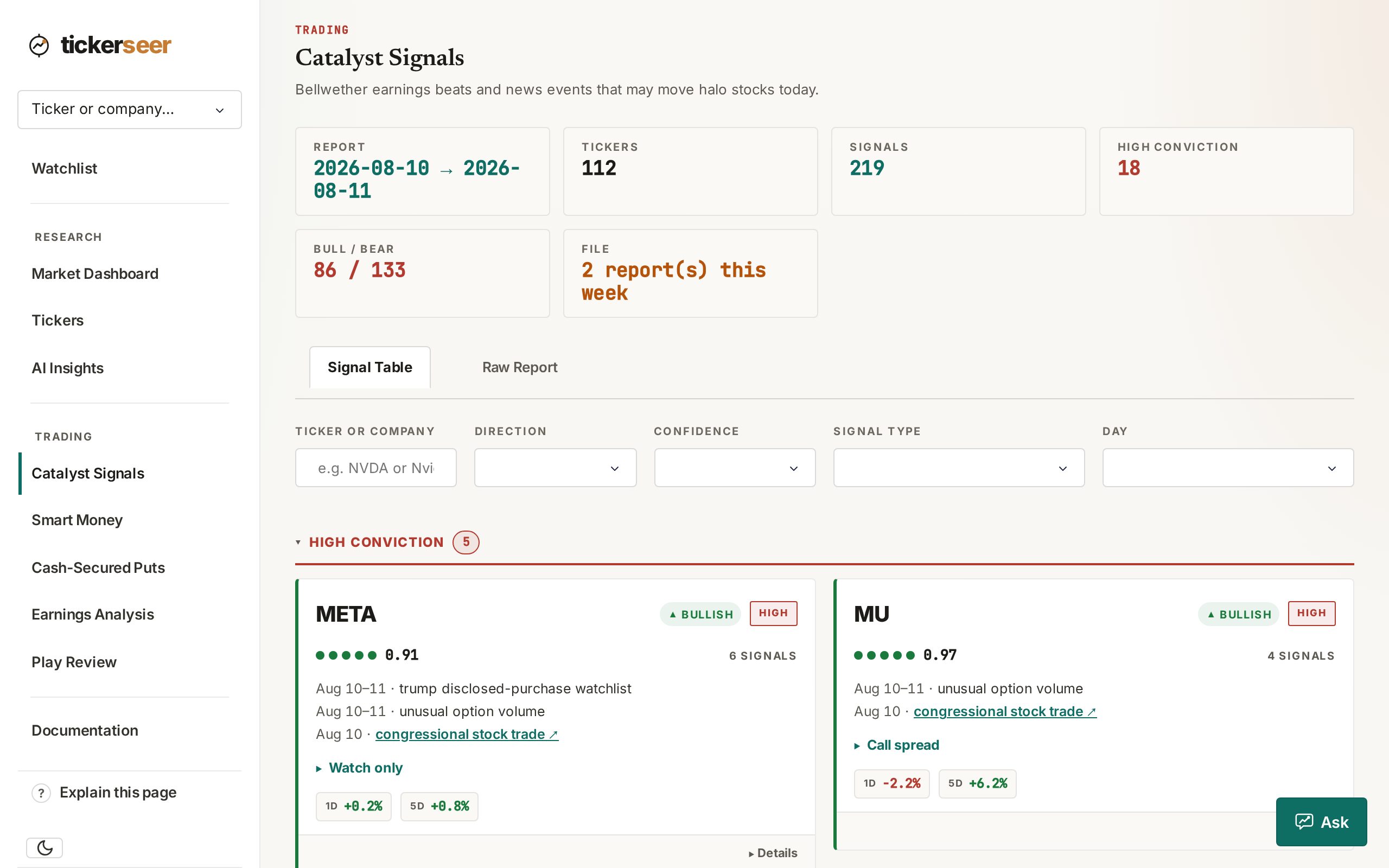Click the Report date range card

click(x=423, y=171)
